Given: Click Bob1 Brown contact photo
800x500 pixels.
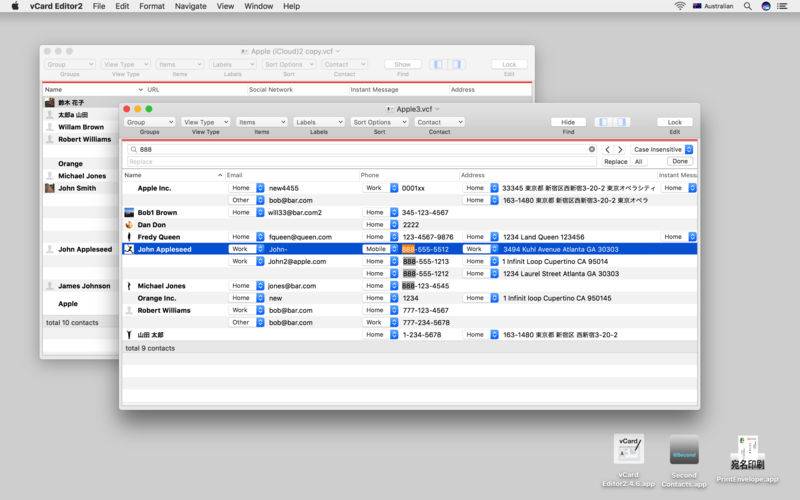Looking at the screenshot, I should [x=129, y=212].
